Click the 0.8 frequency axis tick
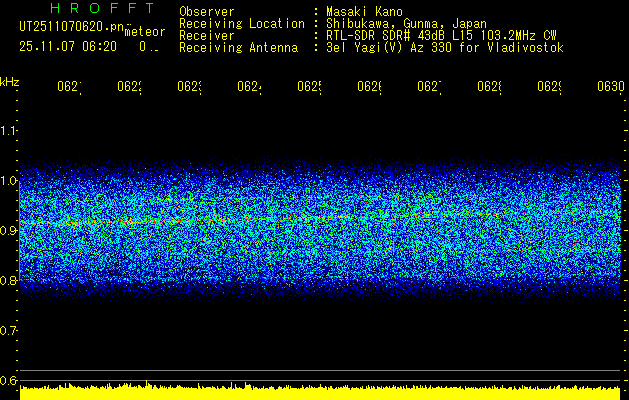Viewport: 629px width, 400px height. click(9, 281)
